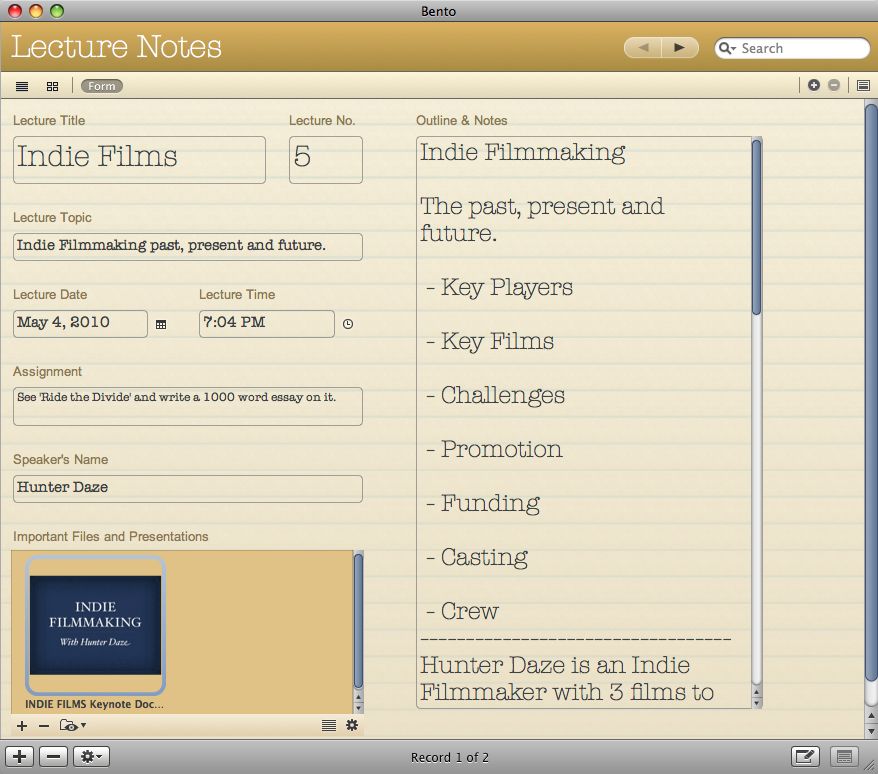Switch to grid view icon
The width and height of the screenshot is (878, 774).
coord(53,86)
